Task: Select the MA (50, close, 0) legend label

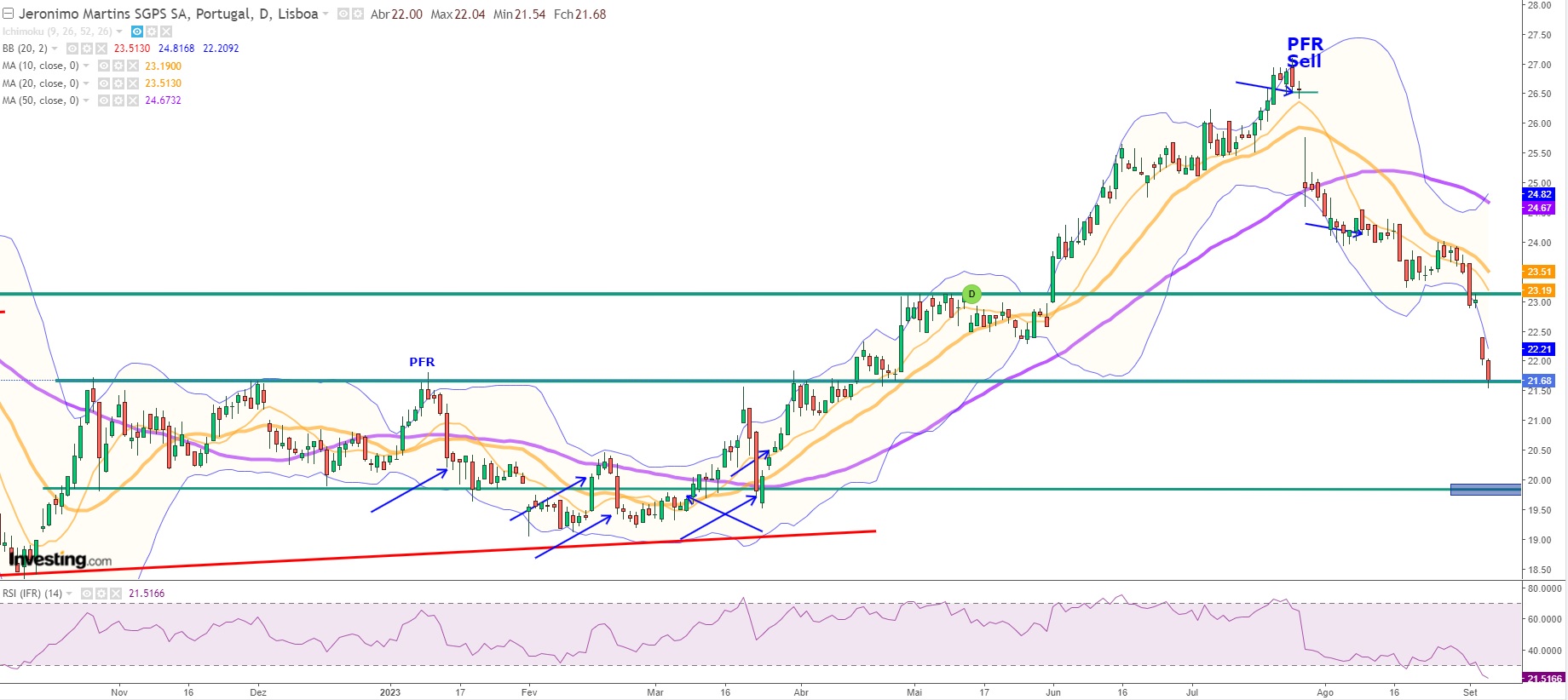Action: click(41, 100)
